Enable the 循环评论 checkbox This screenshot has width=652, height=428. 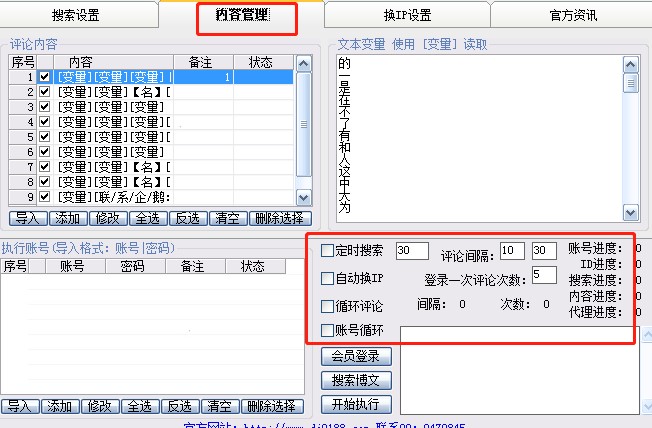pyautogui.click(x=327, y=306)
